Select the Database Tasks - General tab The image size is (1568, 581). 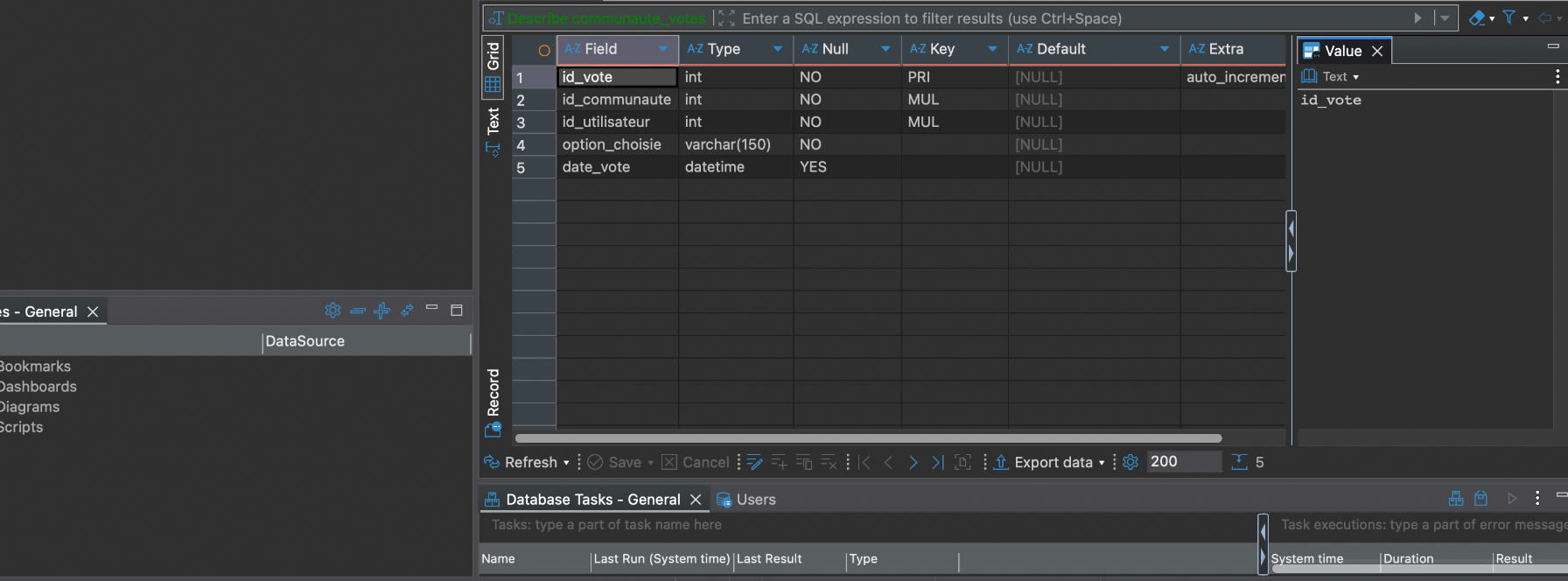point(584,500)
